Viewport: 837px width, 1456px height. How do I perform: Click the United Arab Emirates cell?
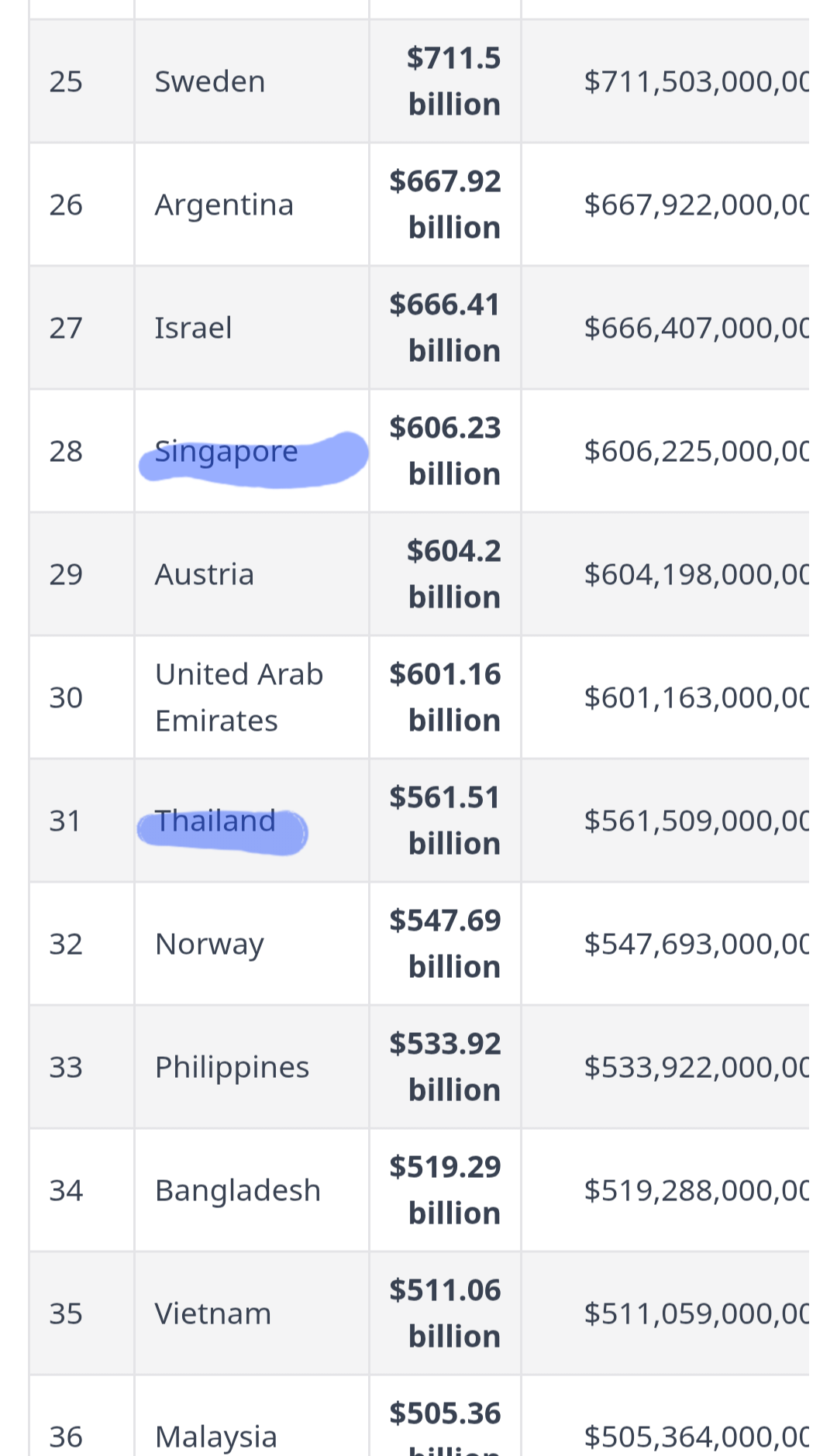251,697
